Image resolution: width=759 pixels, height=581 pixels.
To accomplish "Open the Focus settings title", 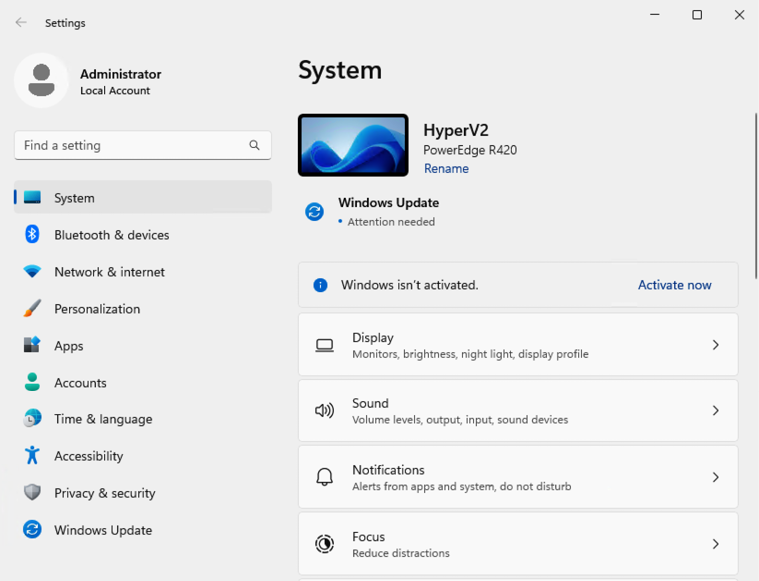I will [x=368, y=537].
